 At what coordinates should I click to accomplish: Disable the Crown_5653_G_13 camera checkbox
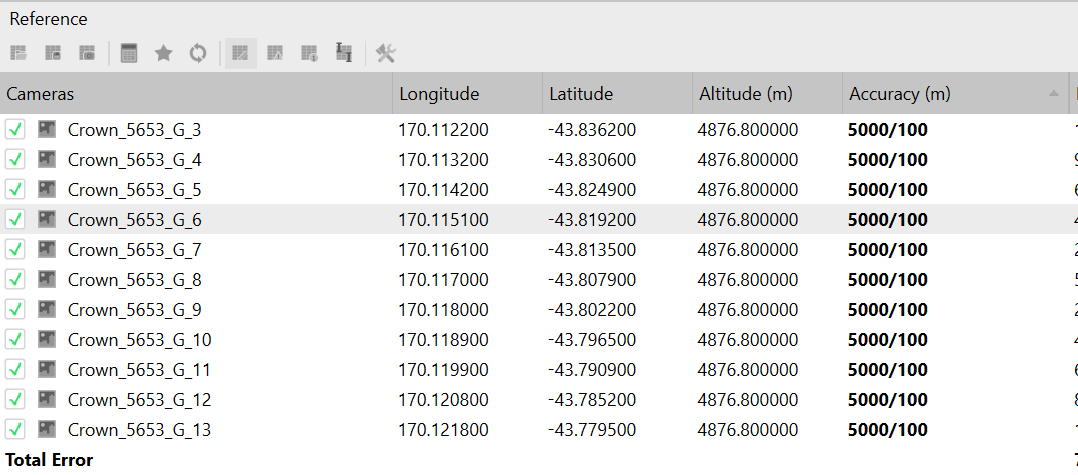click(x=15, y=429)
